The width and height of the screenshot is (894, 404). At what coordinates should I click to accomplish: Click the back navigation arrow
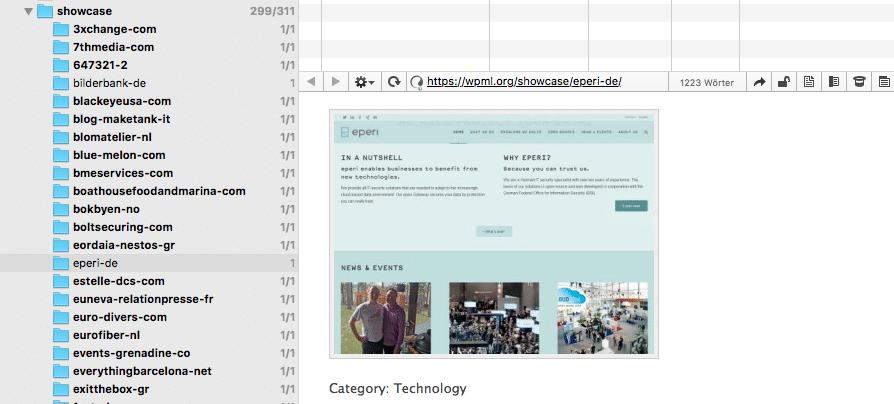click(311, 82)
